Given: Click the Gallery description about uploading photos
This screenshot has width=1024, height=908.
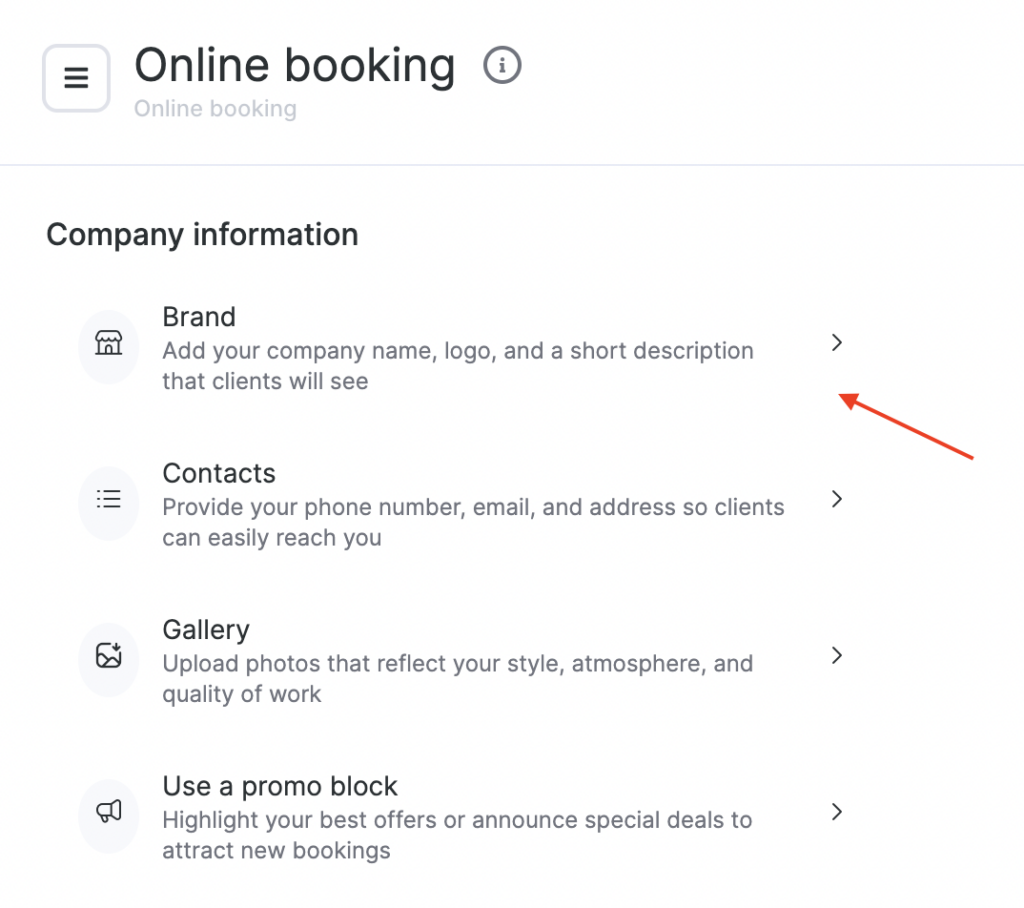Looking at the screenshot, I should coord(457,678).
